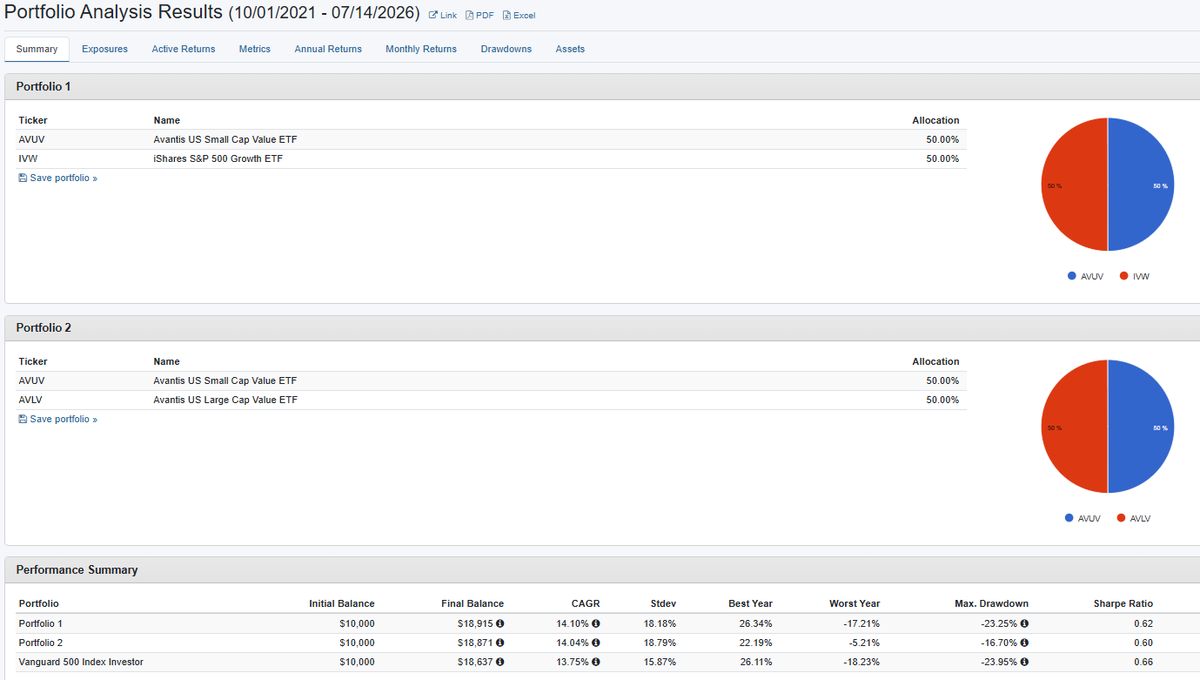View the Monthly Returns tab
This screenshot has height=680, width=1200.
click(x=421, y=49)
